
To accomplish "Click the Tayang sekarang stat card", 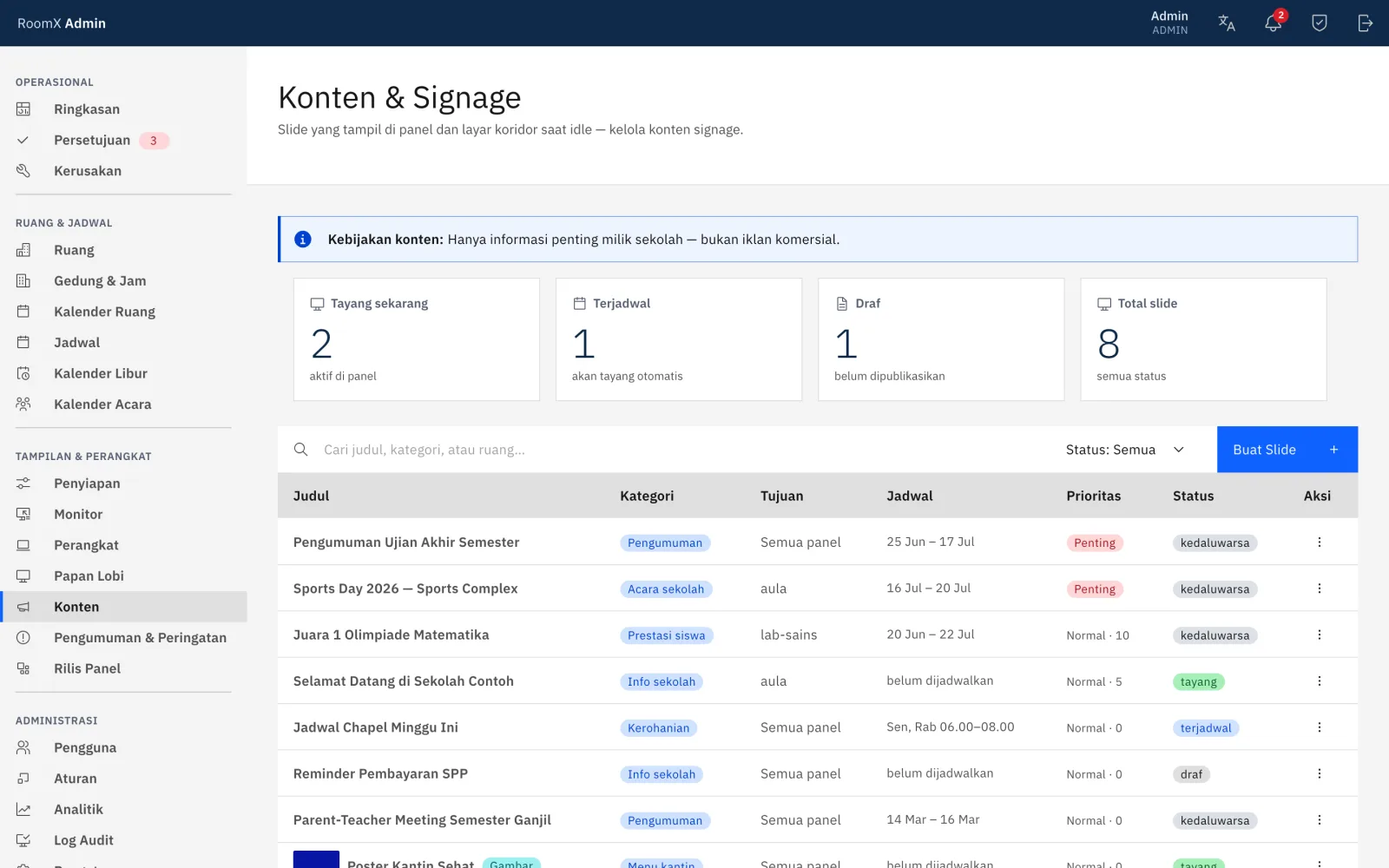I will click(x=417, y=339).
